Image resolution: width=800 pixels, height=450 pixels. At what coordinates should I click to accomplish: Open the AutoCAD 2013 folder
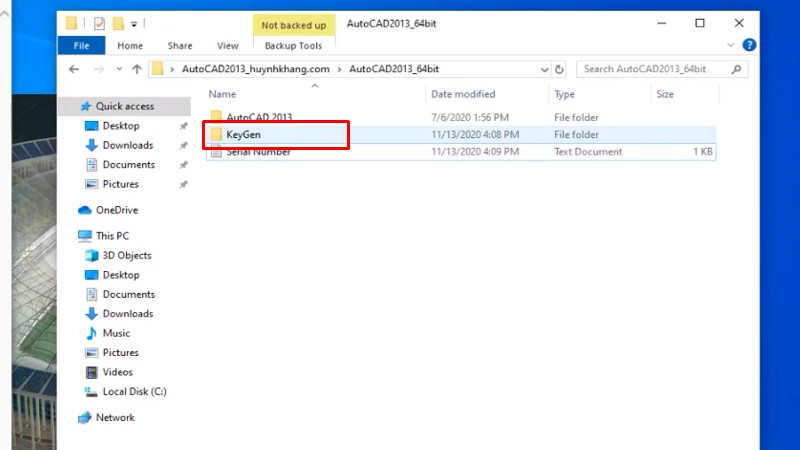tap(258, 117)
